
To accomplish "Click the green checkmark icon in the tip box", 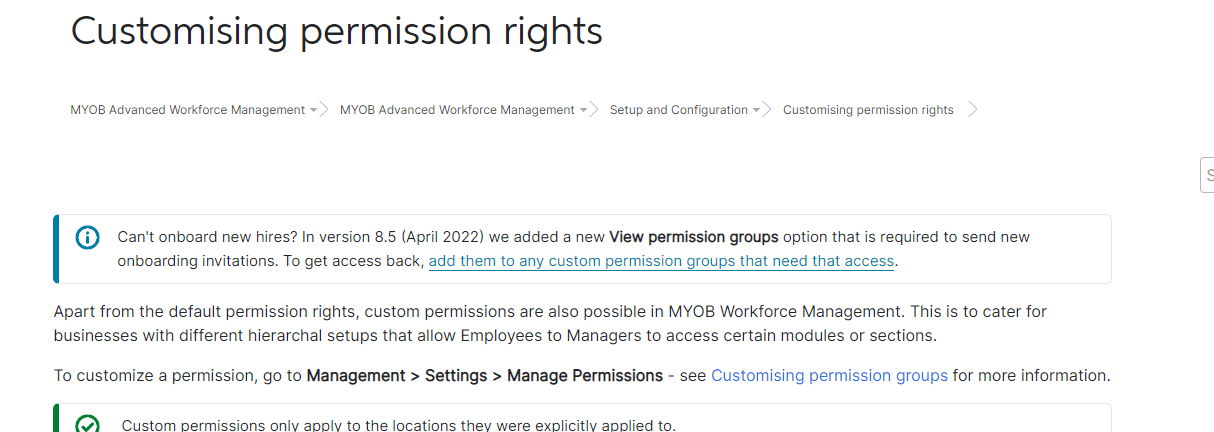I will pos(88,425).
